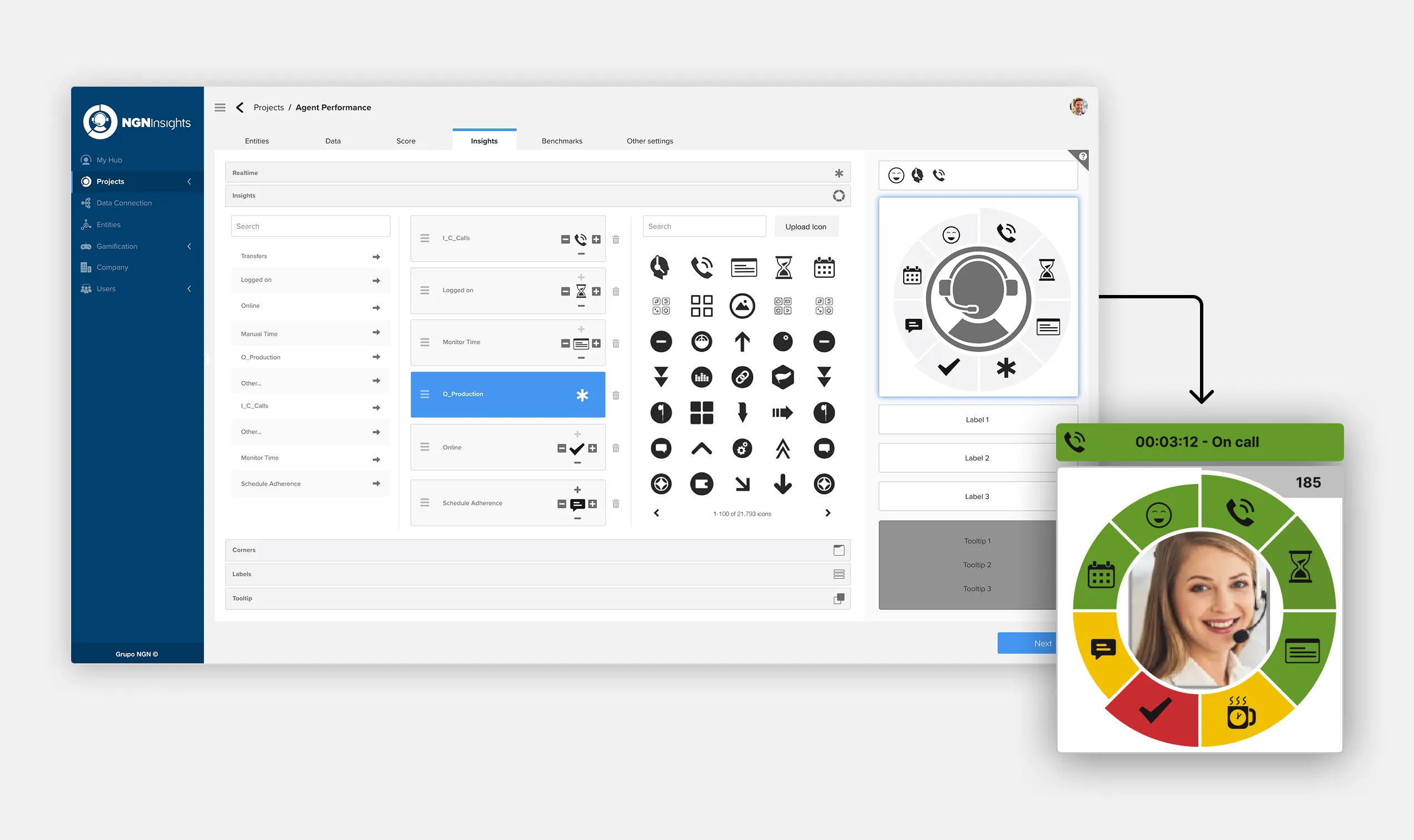Screen dimensions: 1414x840
Task: Collapse the Insights section
Action: click(x=537, y=196)
